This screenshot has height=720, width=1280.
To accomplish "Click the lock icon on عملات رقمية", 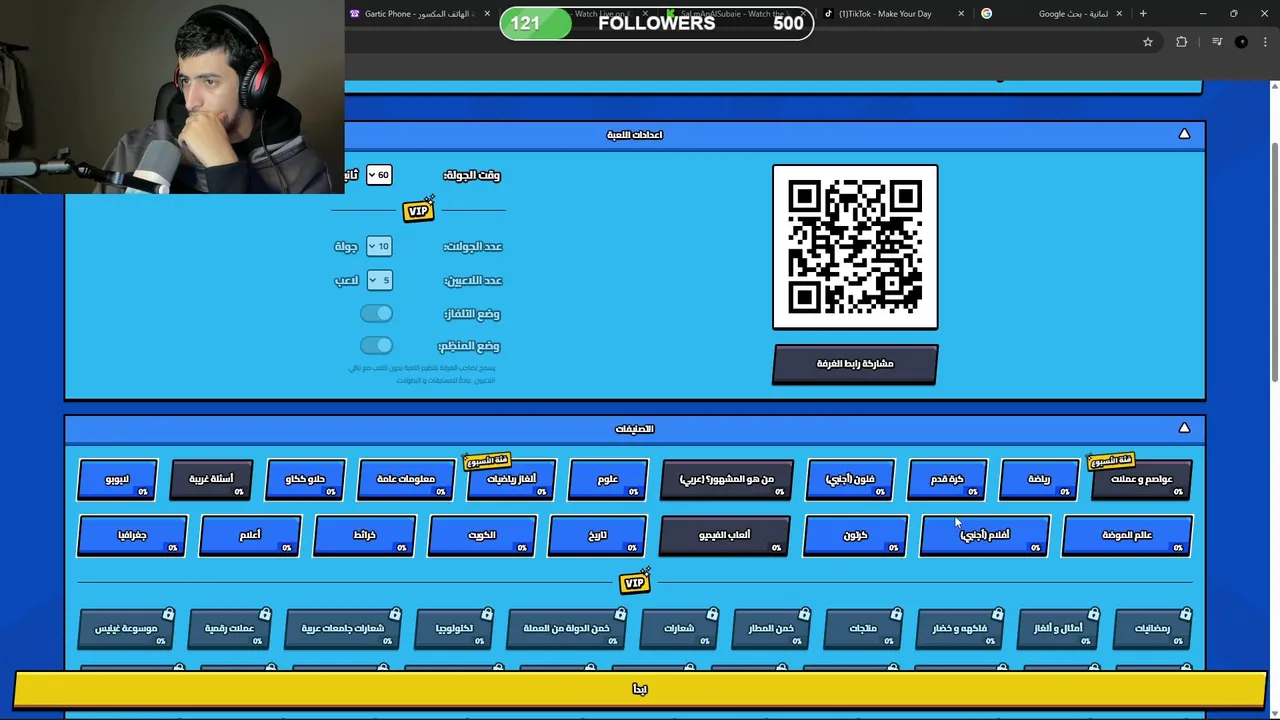I will 264,614.
